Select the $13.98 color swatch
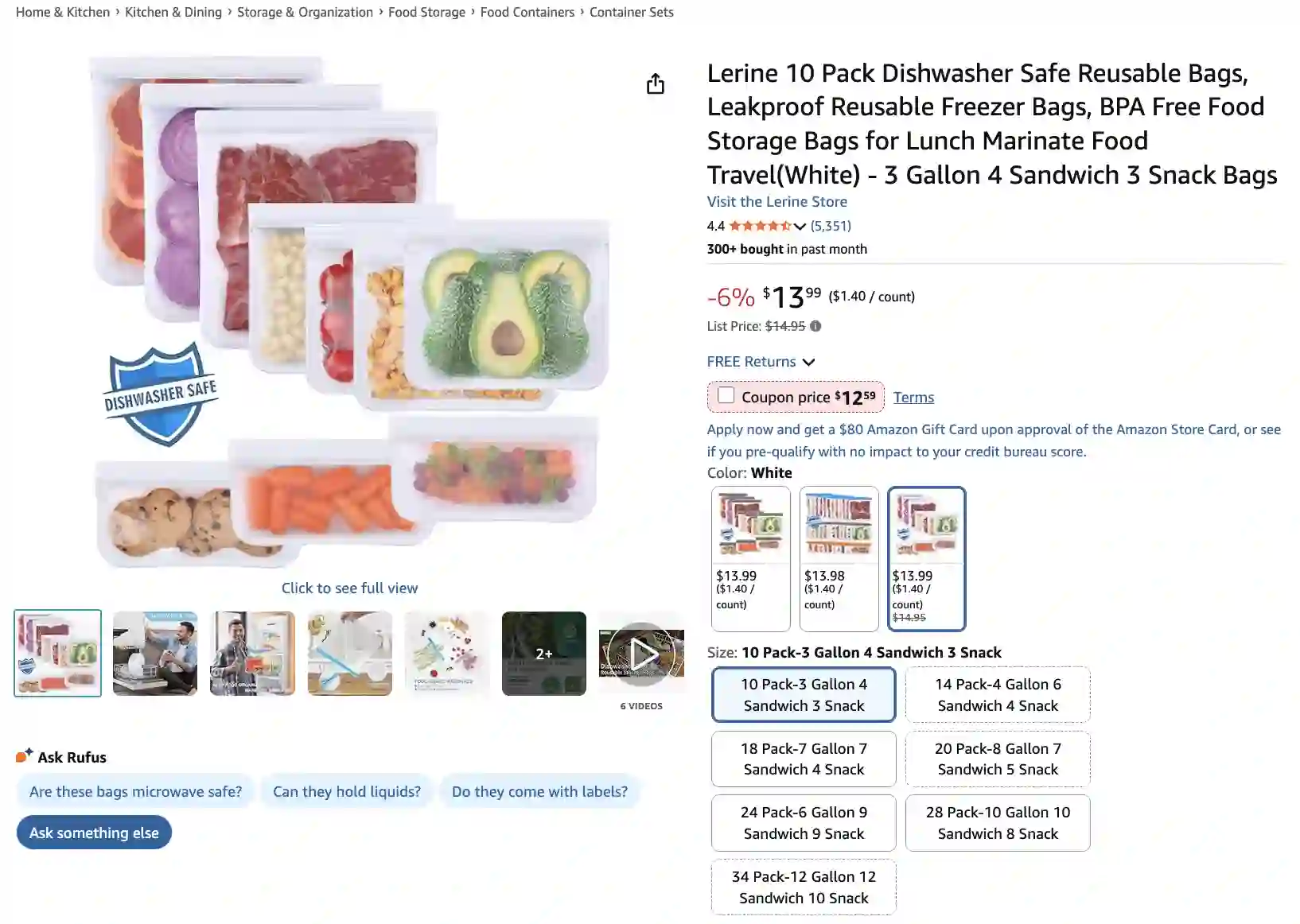 point(839,558)
